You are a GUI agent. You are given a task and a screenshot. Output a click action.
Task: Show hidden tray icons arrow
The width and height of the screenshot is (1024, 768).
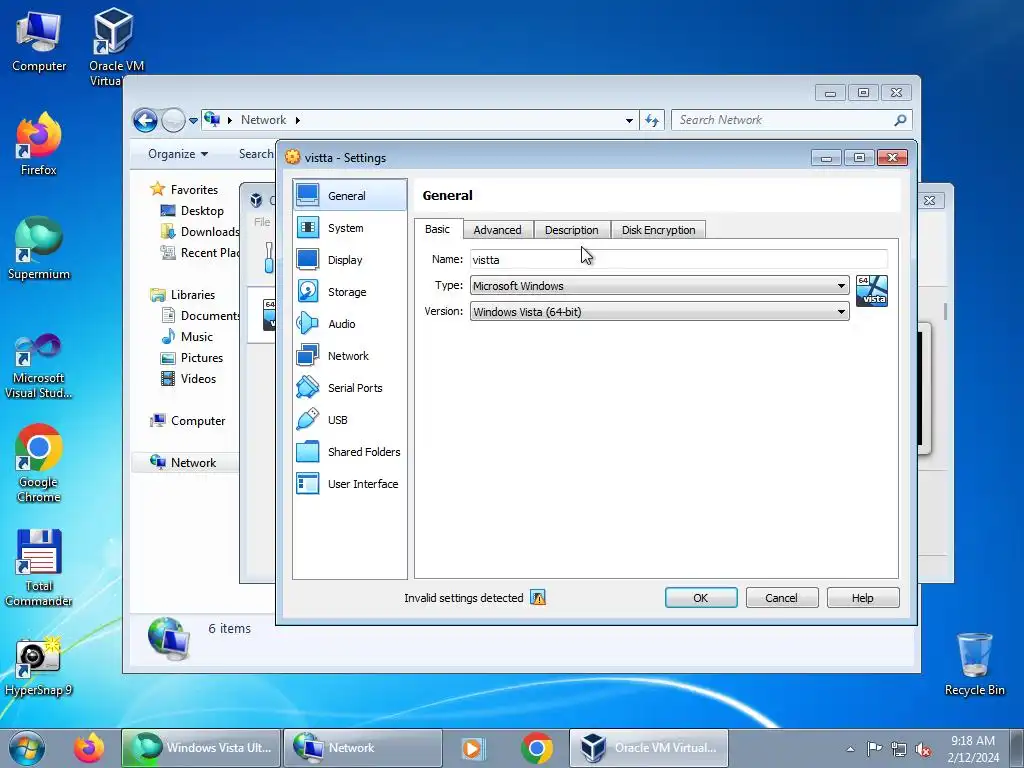[x=850, y=749]
